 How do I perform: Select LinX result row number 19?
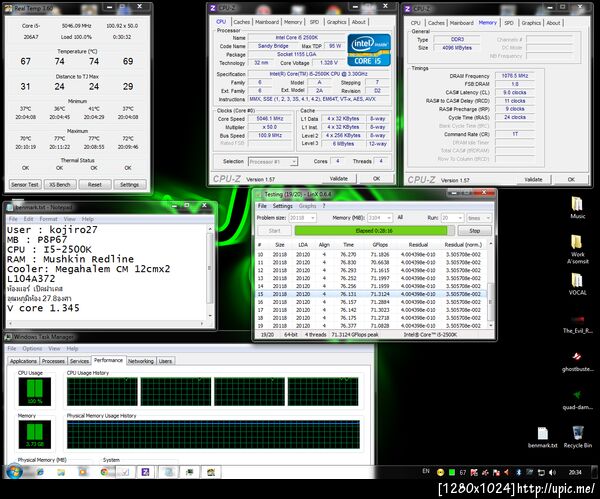click(x=371, y=326)
